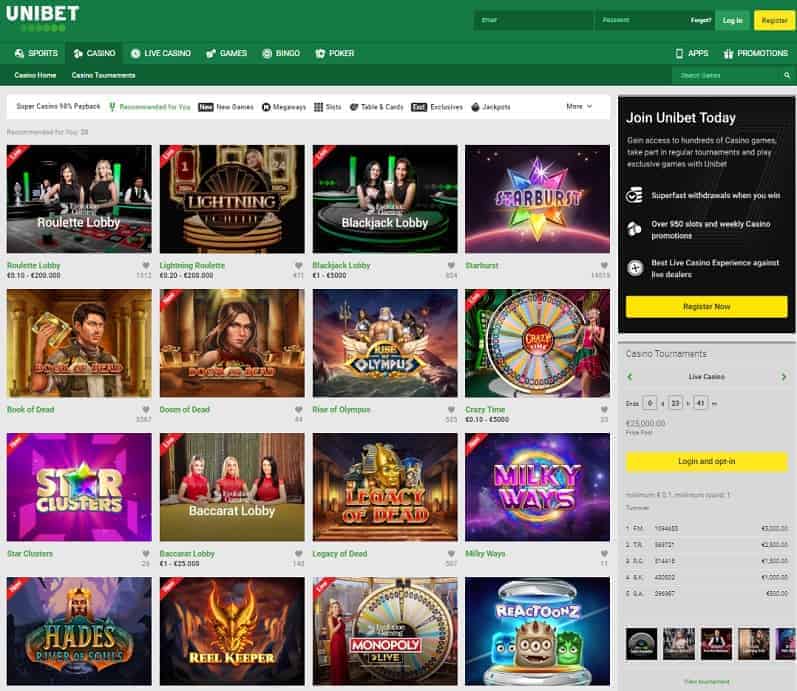
Task: Click the Jackpots category icon
Action: (x=475, y=106)
